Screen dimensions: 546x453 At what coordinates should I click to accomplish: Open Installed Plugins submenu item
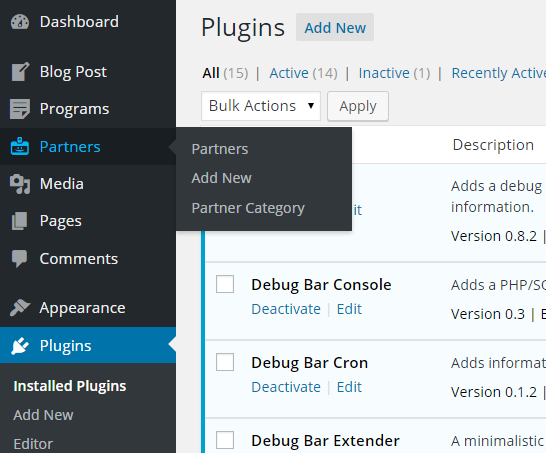click(x=70, y=386)
